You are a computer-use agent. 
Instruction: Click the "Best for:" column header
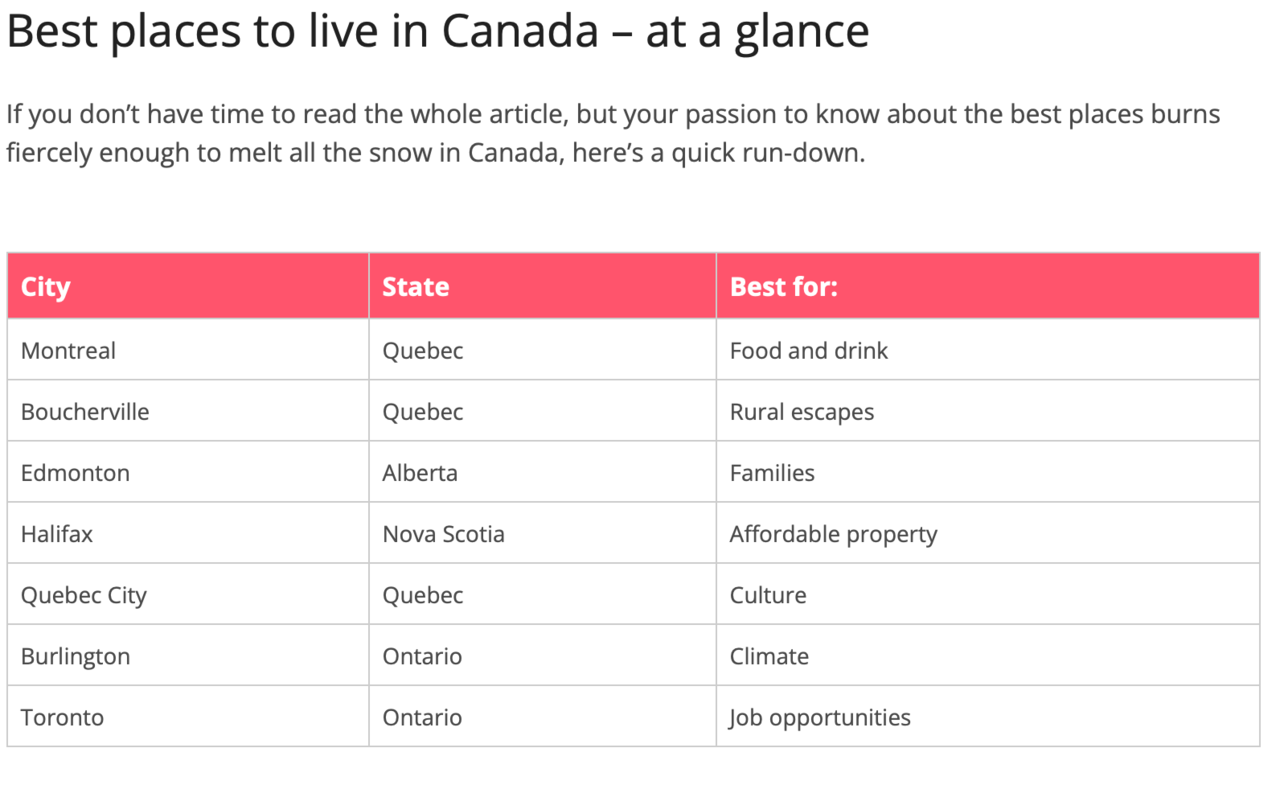(x=784, y=287)
